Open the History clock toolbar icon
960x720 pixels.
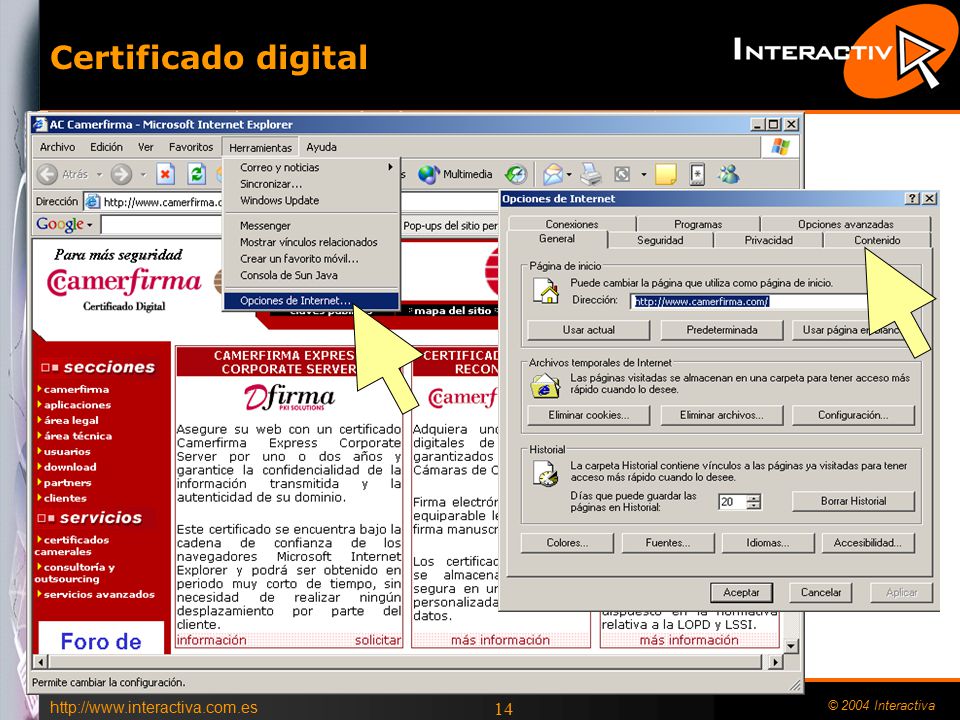coord(516,174)
